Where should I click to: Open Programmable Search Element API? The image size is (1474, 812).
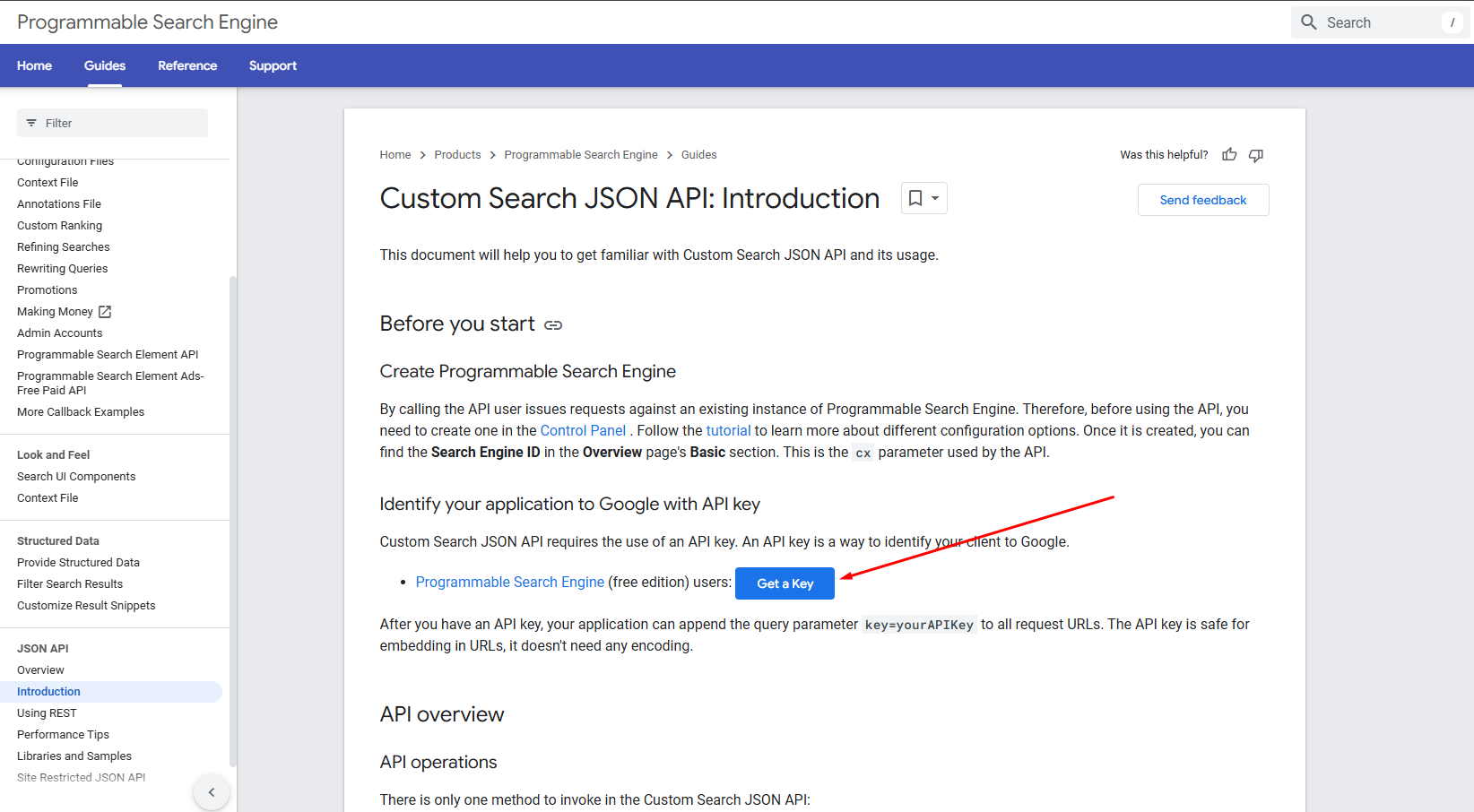[x=108, y=355]
